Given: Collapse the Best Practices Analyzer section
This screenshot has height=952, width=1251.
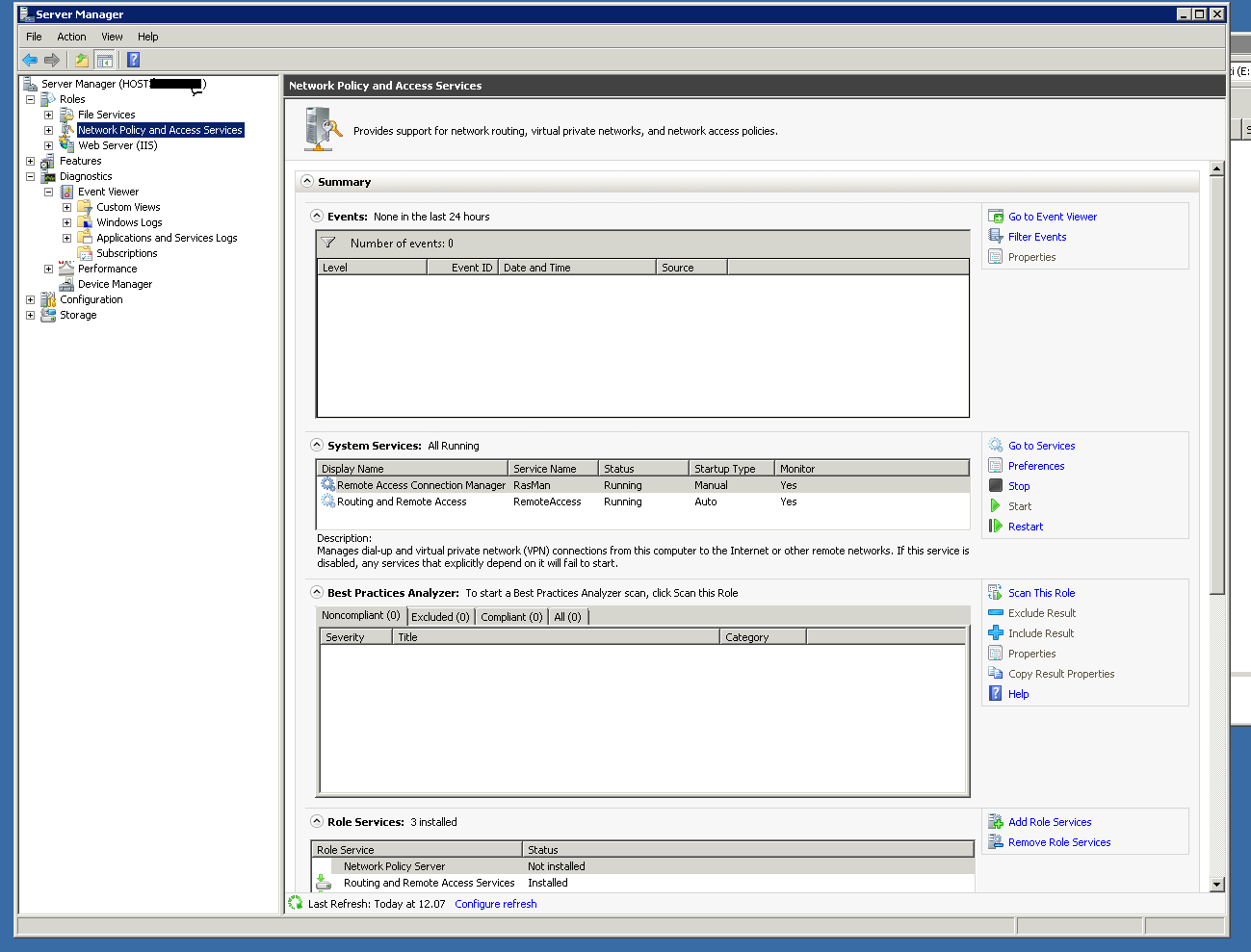Looking at the screenshot, I should (317, 592).
